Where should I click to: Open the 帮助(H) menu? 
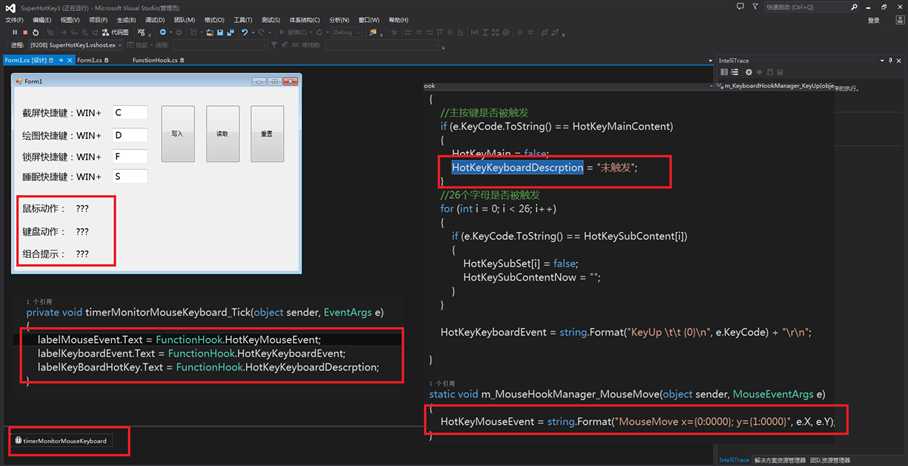398,20
